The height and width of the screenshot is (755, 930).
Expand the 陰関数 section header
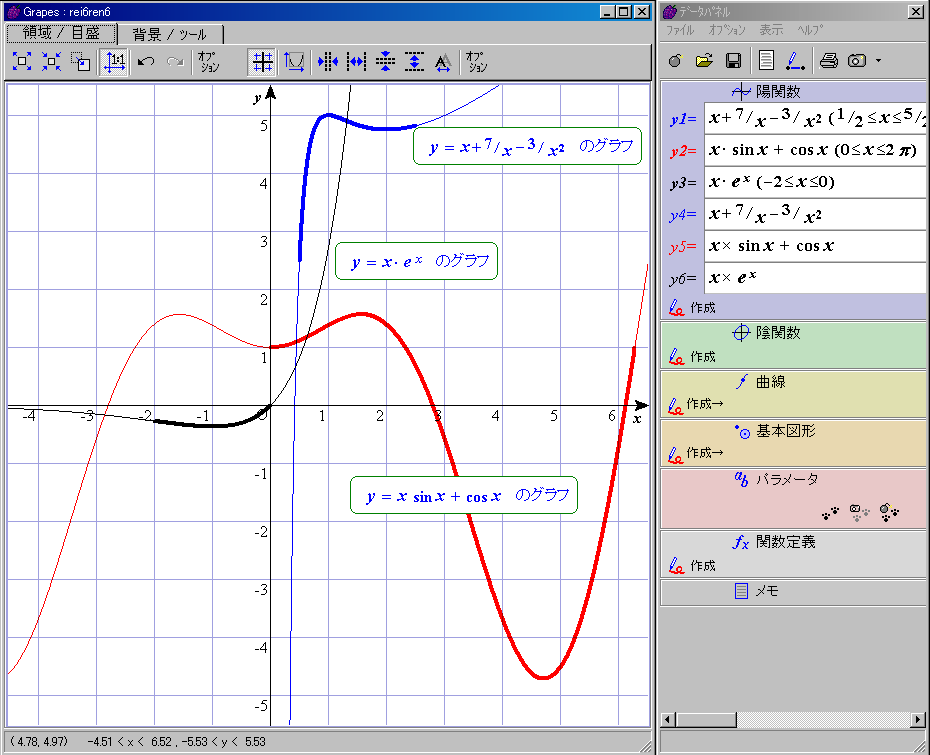[x=766, y=333]
